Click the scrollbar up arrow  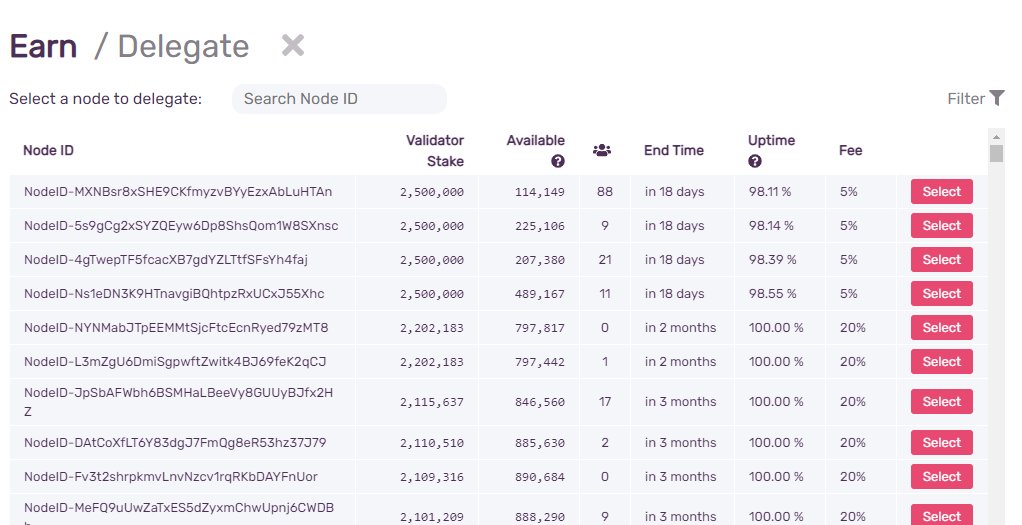(x=995, y=137)
